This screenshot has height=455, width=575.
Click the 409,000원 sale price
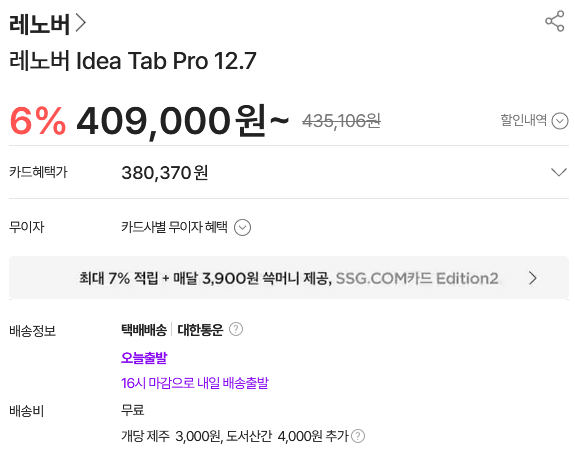click(182, 121)
